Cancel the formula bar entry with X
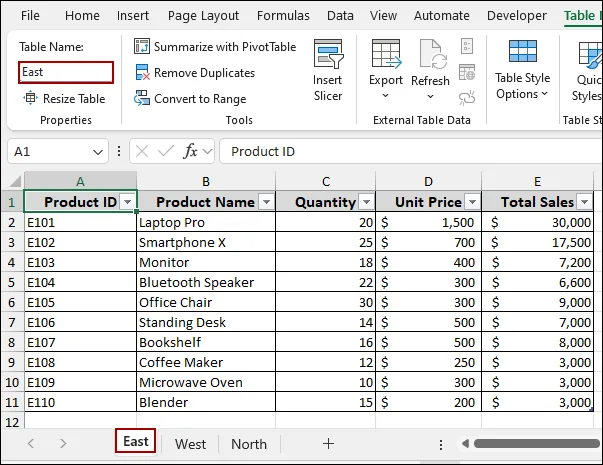Screen dimensions: 603x465 click(142, 152)
